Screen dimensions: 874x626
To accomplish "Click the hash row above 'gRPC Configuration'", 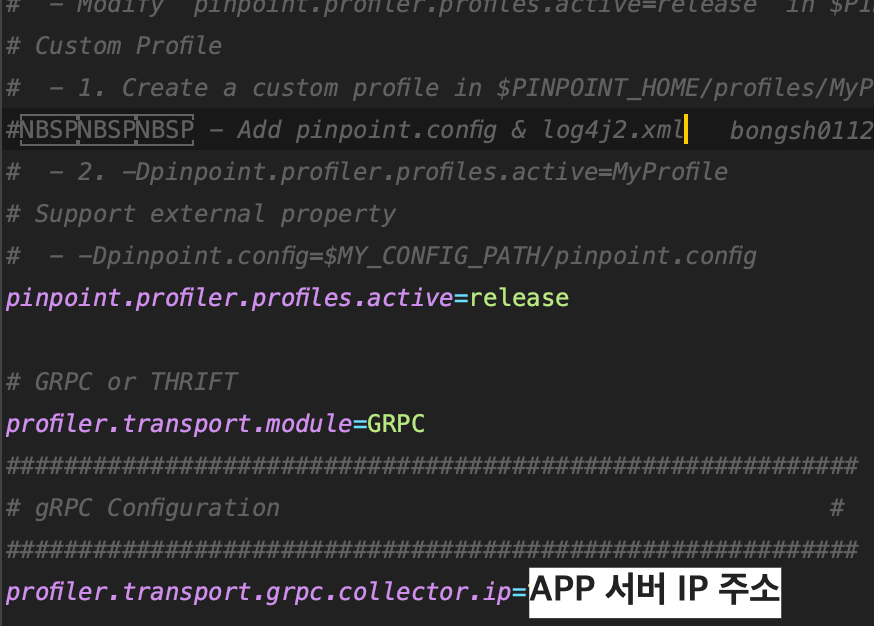I will [x=432, y=466].
